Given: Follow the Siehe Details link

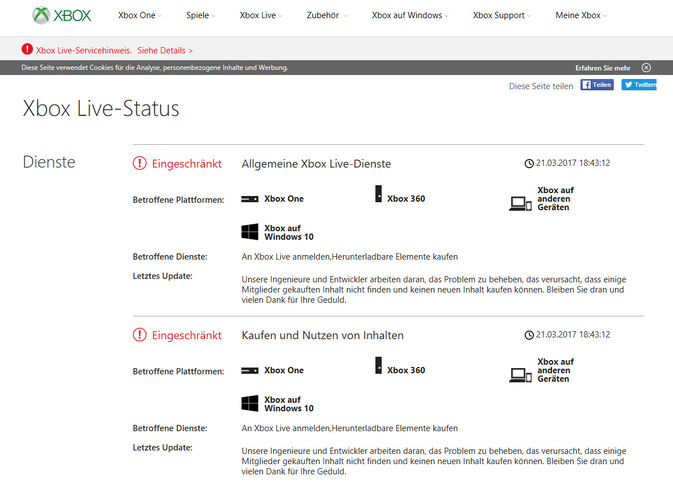Looking at the screenshot, I should tap(165, 51).
